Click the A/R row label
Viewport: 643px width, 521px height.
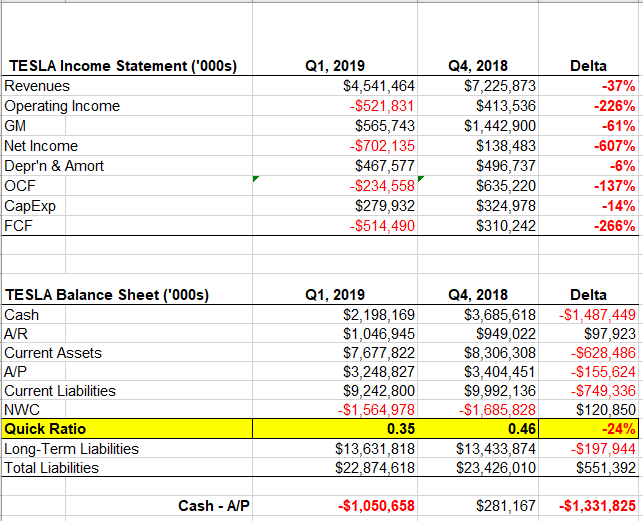point(16,334)
